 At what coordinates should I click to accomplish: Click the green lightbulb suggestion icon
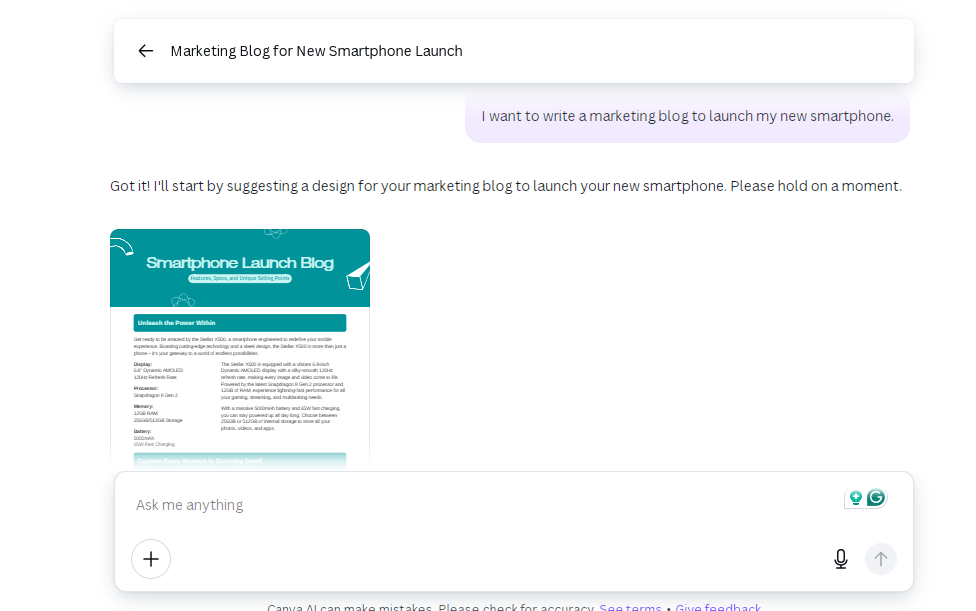(855, 498)
